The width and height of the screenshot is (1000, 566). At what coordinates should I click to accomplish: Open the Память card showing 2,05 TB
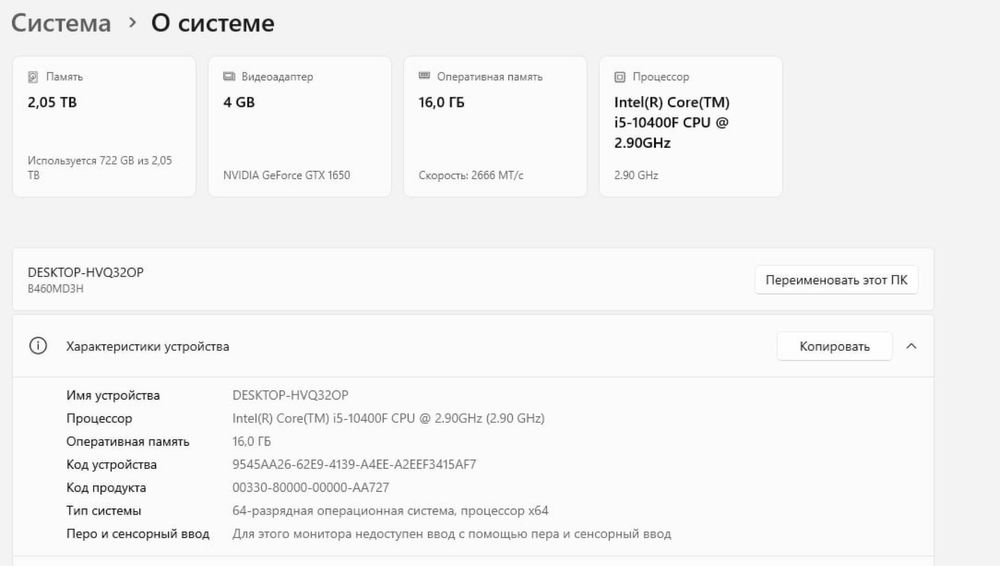click(x=104, y=126)
